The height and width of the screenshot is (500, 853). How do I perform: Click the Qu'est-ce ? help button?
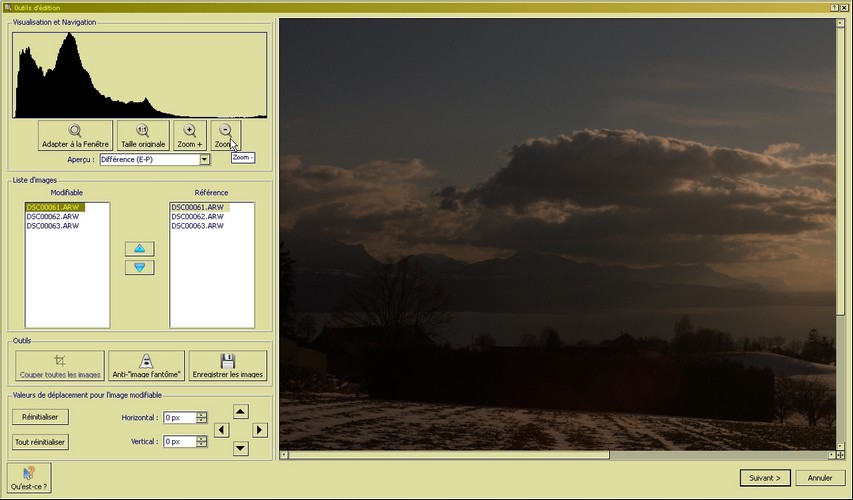[x=30, y=476]
